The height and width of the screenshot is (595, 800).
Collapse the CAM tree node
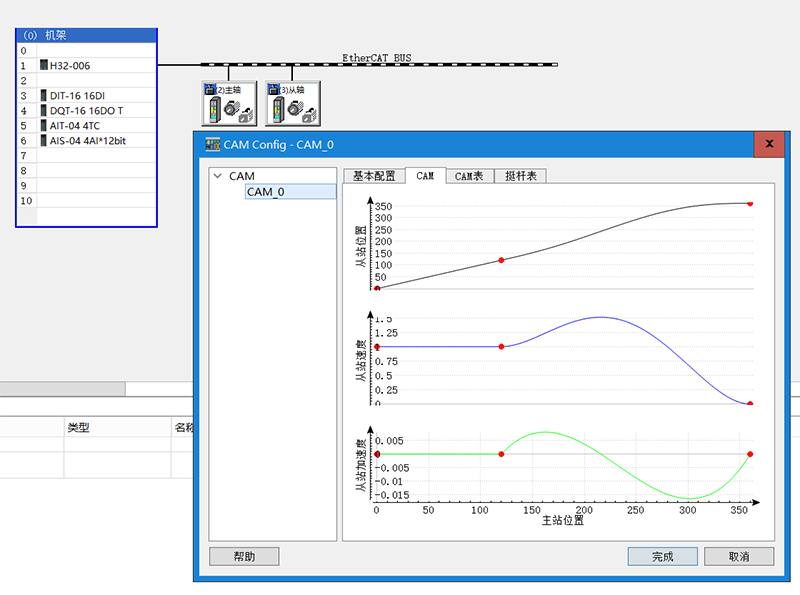click(217, 176)
